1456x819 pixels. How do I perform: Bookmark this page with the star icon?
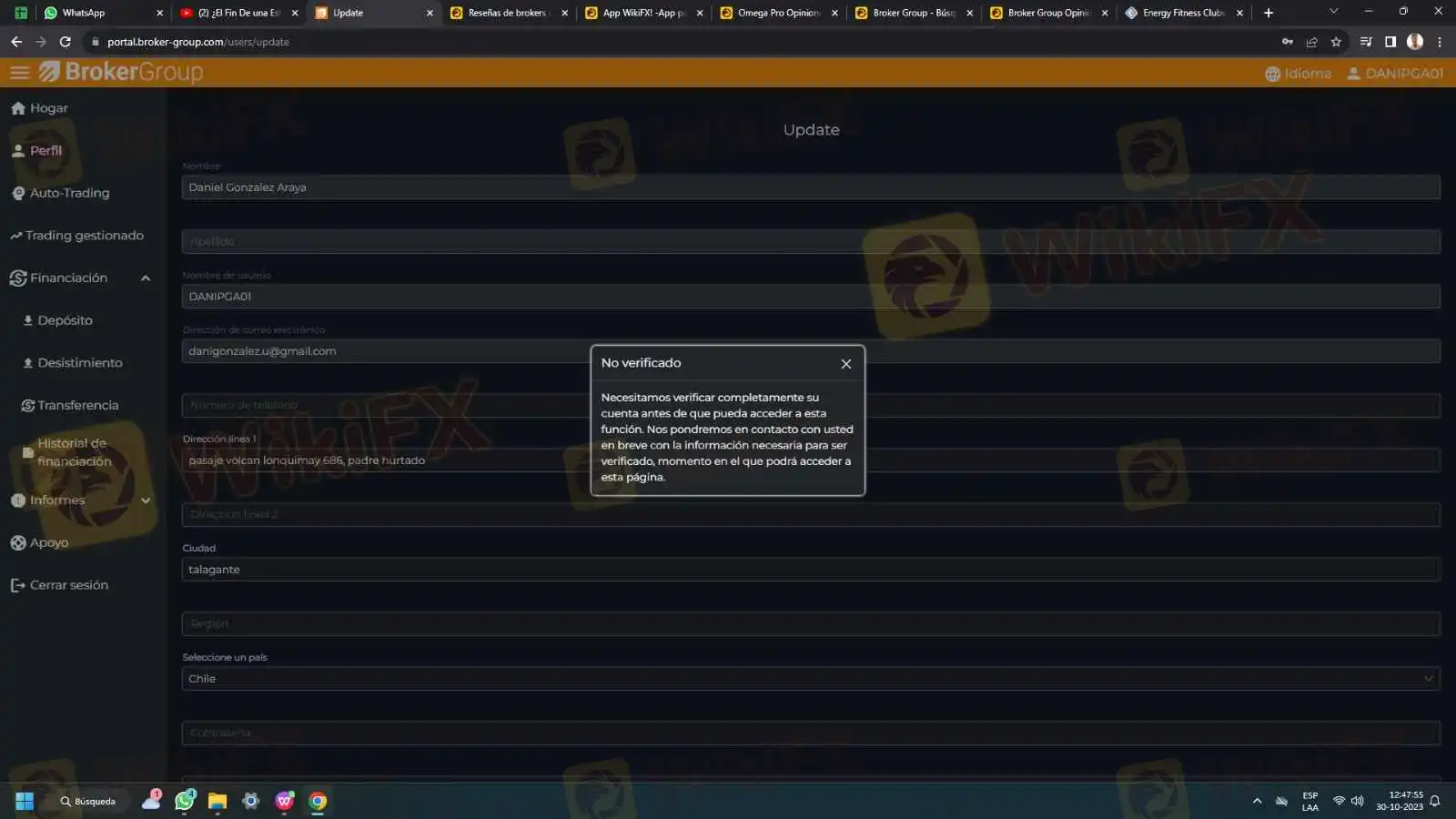(x=1336, y=42)
